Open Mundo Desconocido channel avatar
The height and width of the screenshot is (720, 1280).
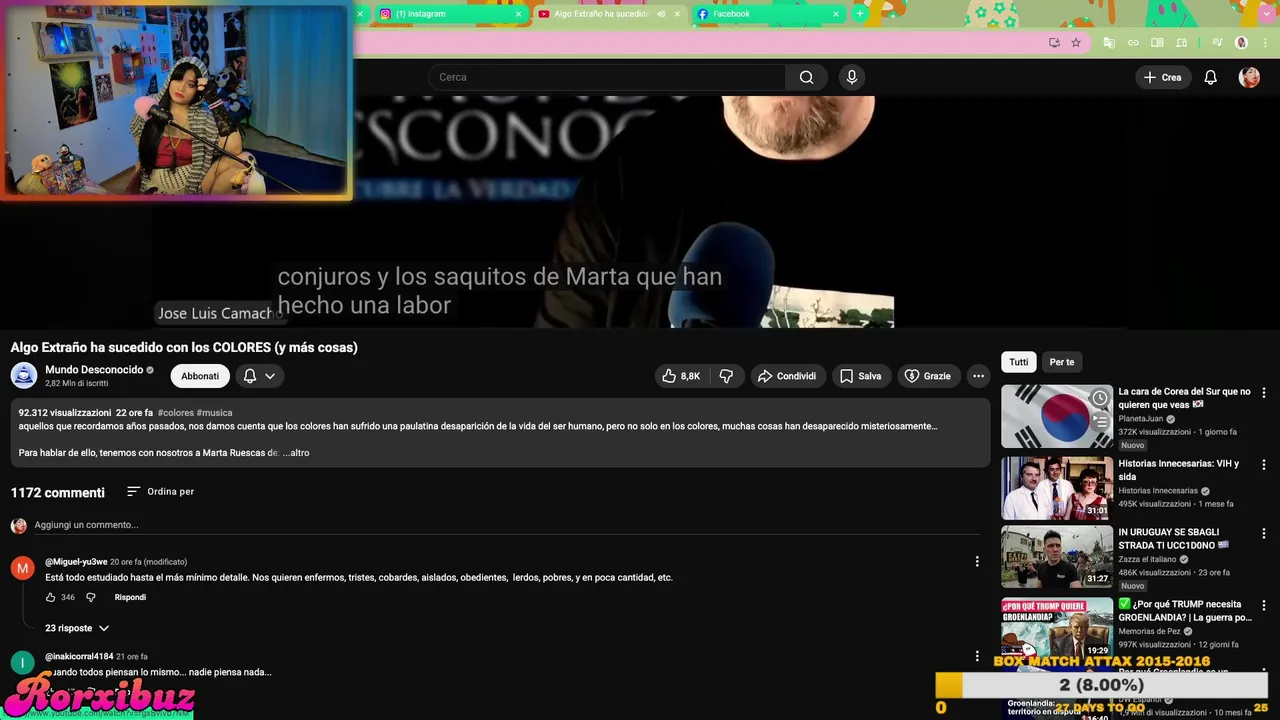point(24,376)
